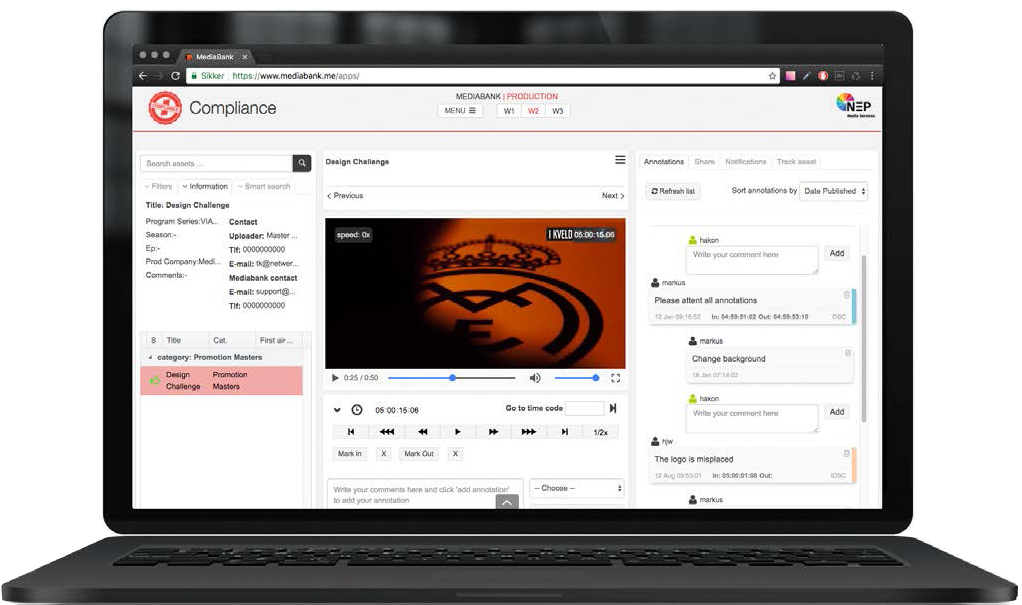Screen dimensions: 1022x605
Task: Click the browser address bar URL
Action: click(x=295, y=76)
